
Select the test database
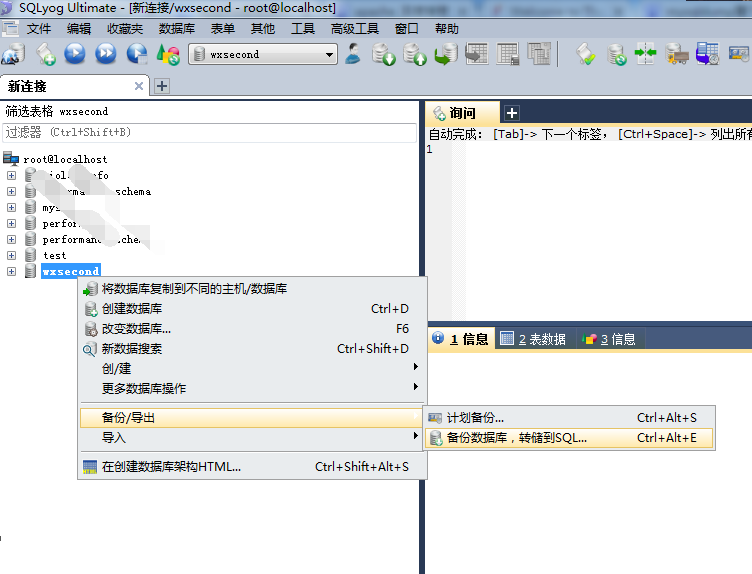click(x=55, y=256)
